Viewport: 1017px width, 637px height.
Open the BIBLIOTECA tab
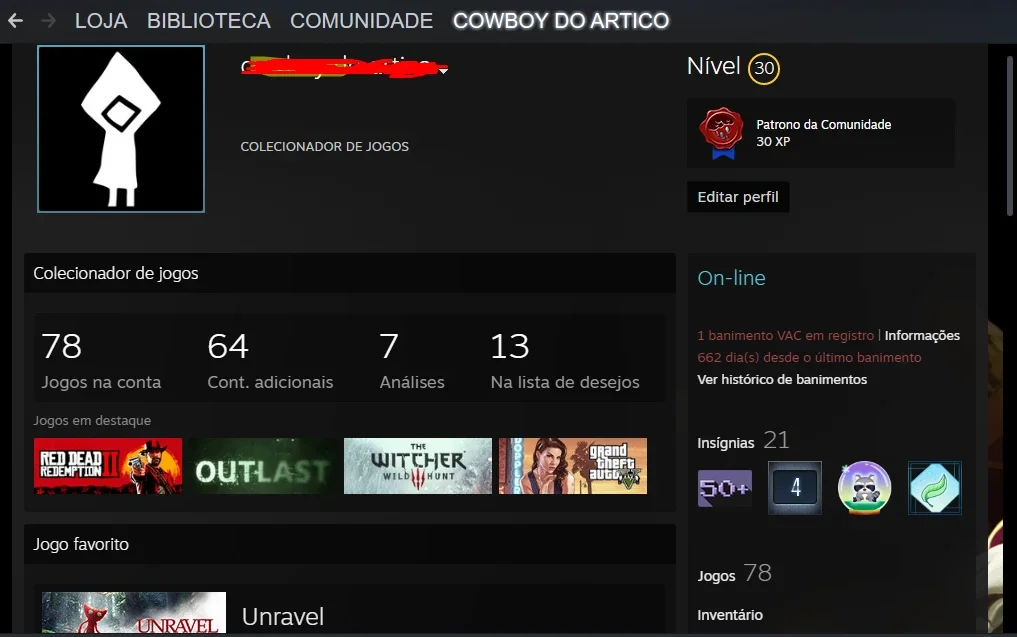(x=209, y=21)
